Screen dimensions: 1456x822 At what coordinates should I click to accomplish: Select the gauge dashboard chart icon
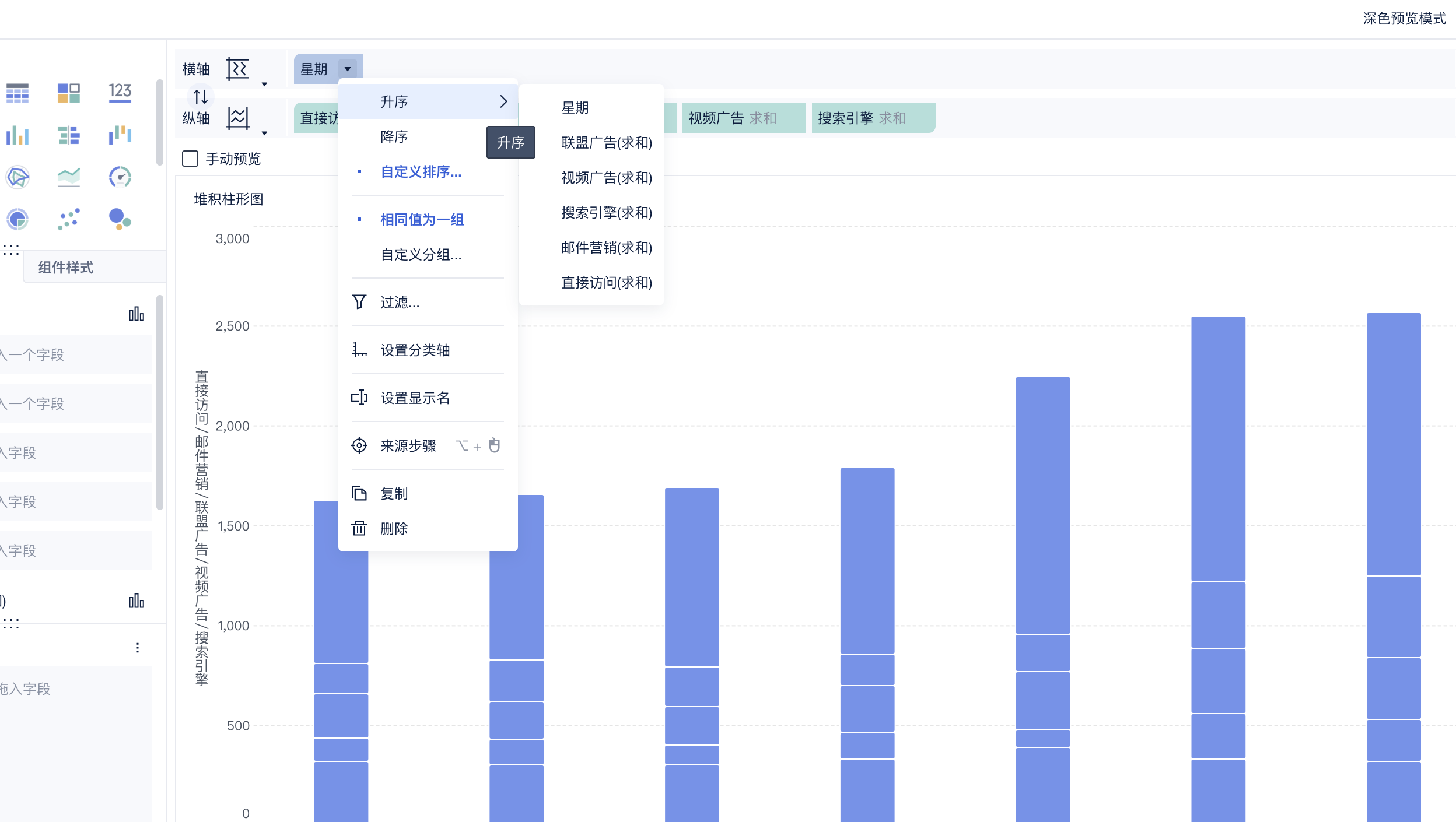pyautogui.click(x=120, y=177)
